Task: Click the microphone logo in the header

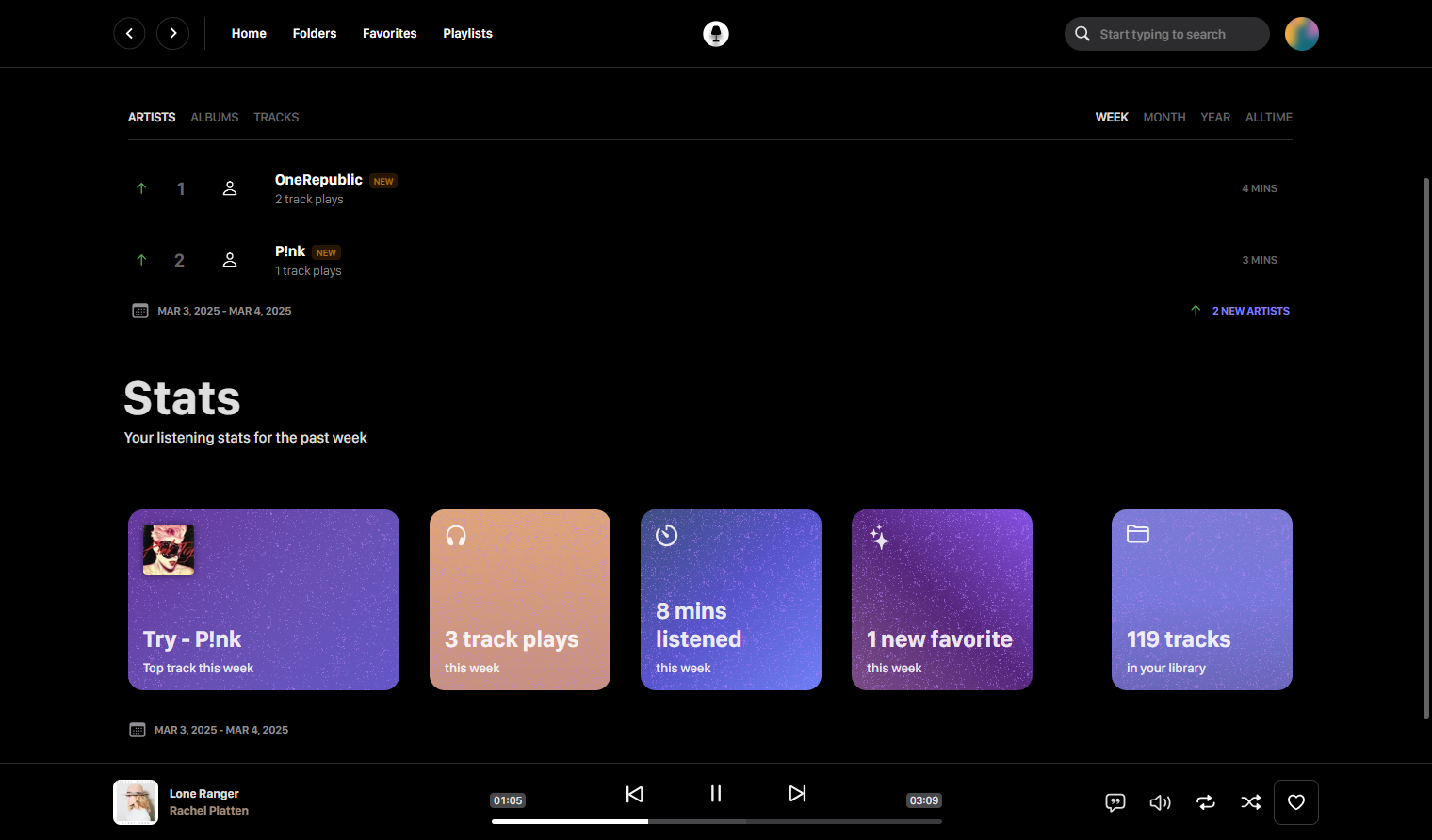Action: click(x=716, y=34)
